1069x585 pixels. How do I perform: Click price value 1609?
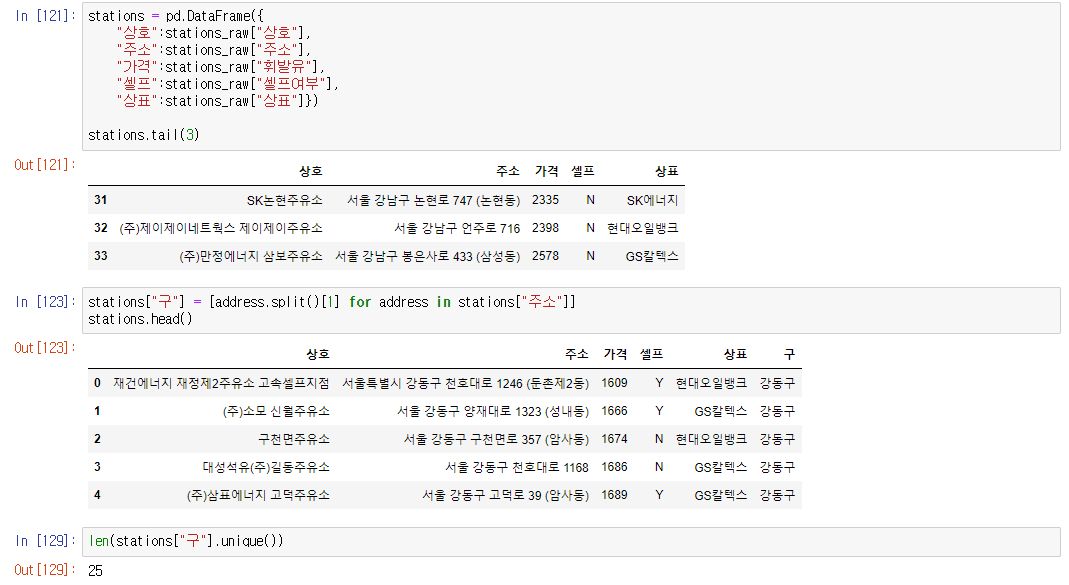pyautogui.click(x=614, y=382)
